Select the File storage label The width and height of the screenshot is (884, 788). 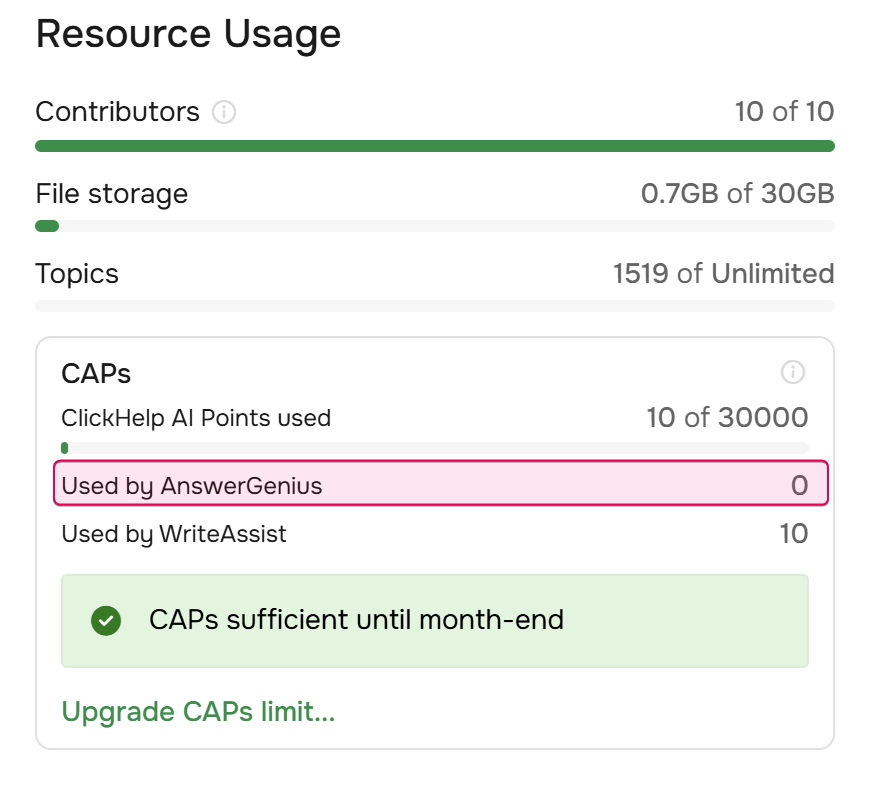tap(111, 194)
